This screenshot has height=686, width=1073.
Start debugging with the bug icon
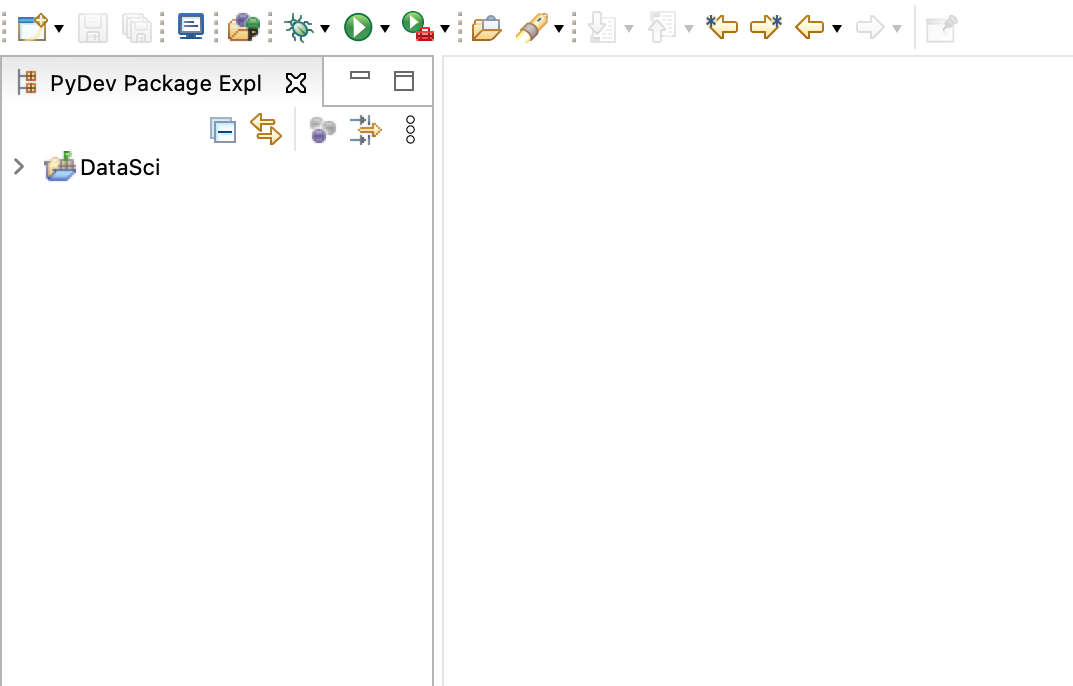[x=298, y=27]
